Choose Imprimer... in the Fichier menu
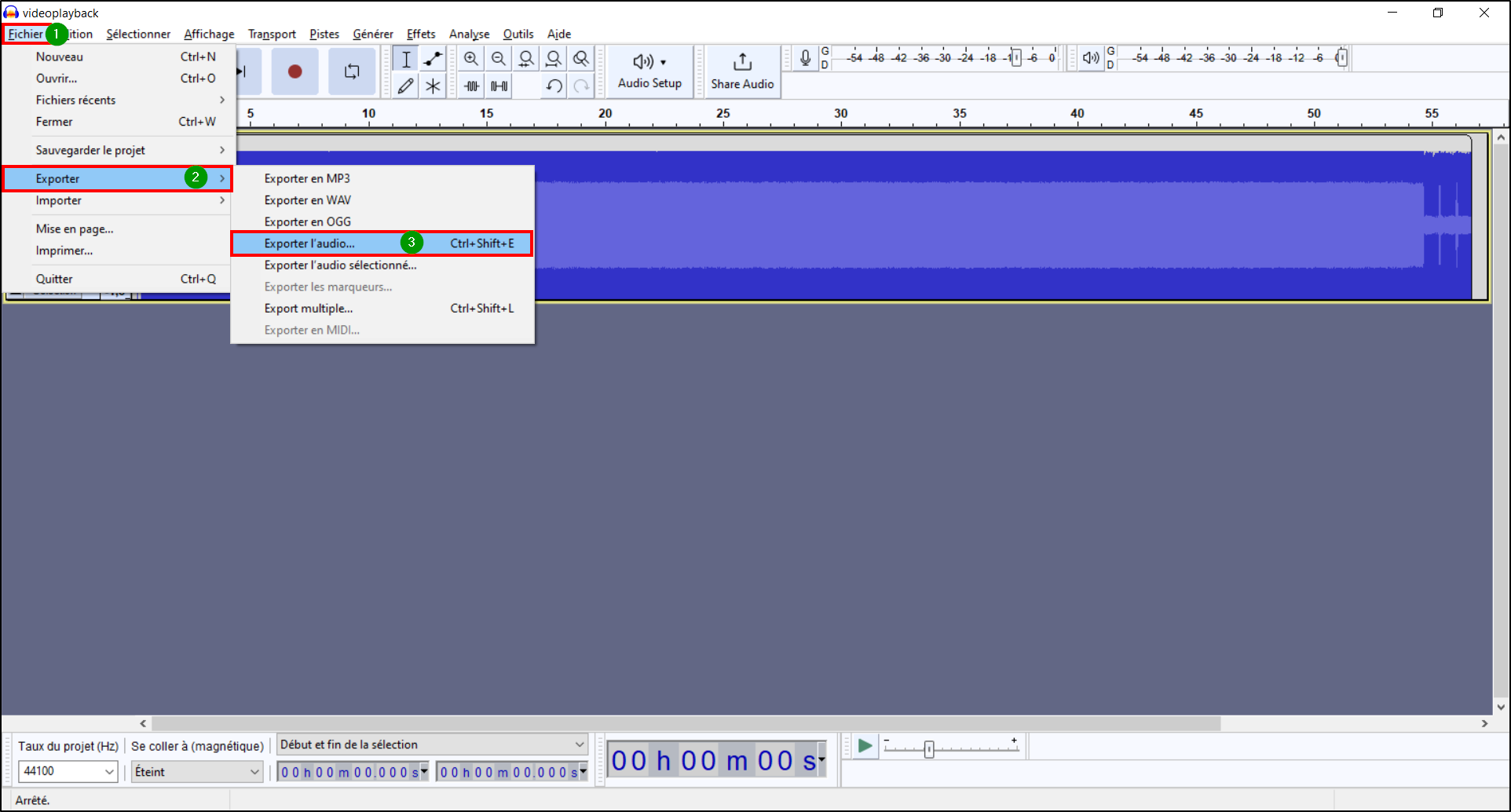Image resolution: width=1511 pixels, height=812 pixels. tap(119, 251)
